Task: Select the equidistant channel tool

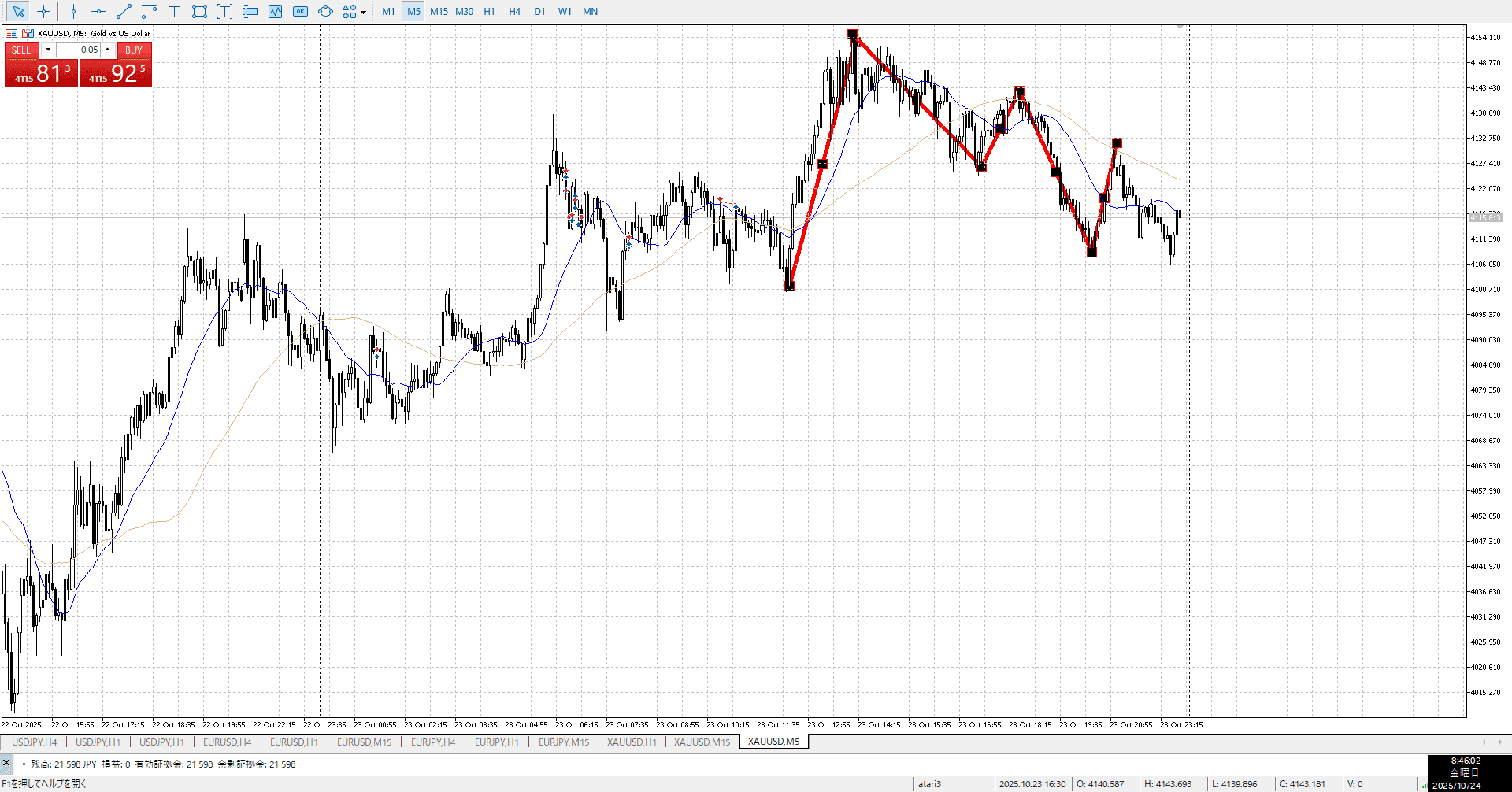Action: point(149,11)
